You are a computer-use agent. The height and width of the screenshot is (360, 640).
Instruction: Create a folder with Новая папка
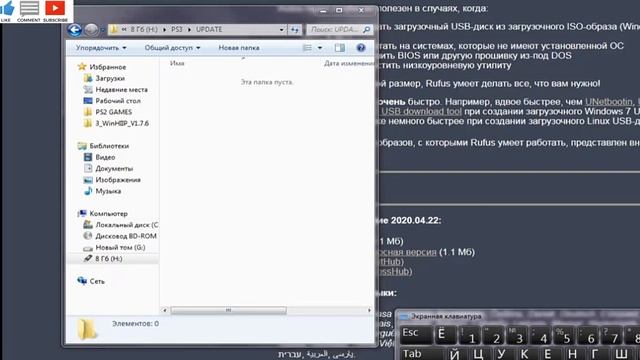point(239,48)
